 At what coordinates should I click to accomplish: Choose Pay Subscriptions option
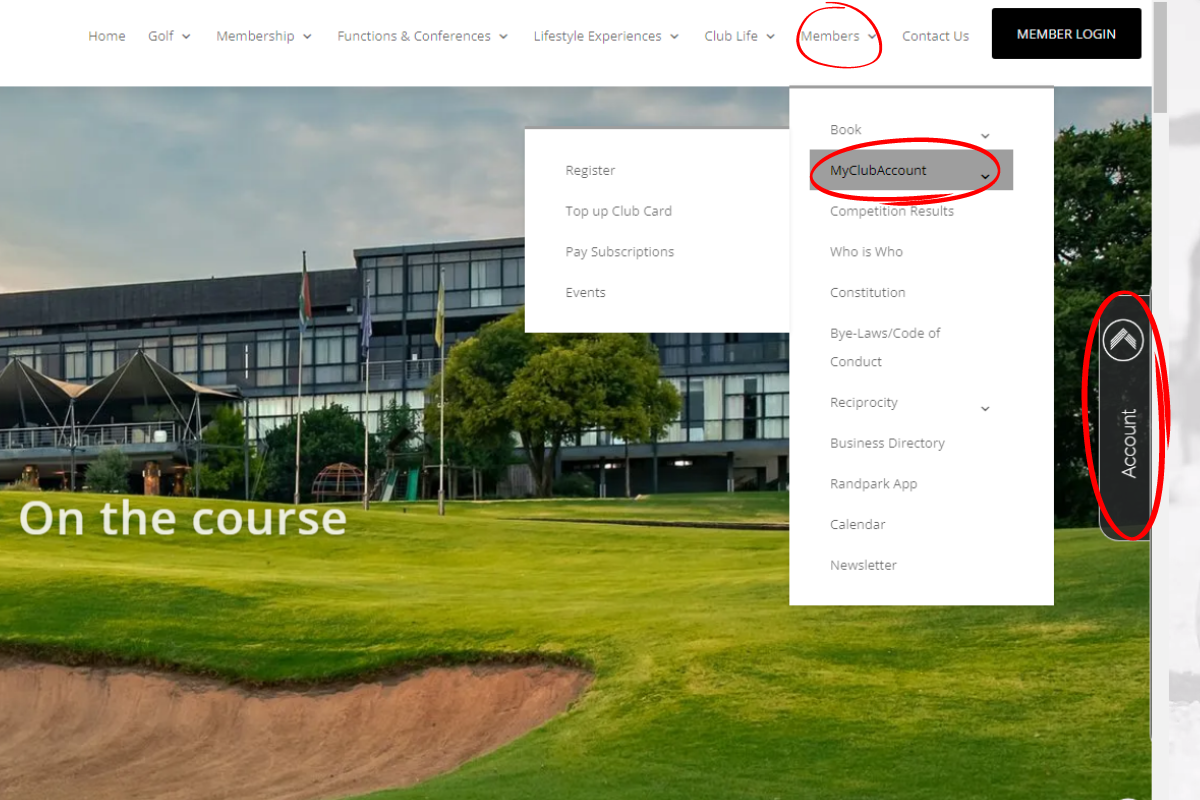619,252
